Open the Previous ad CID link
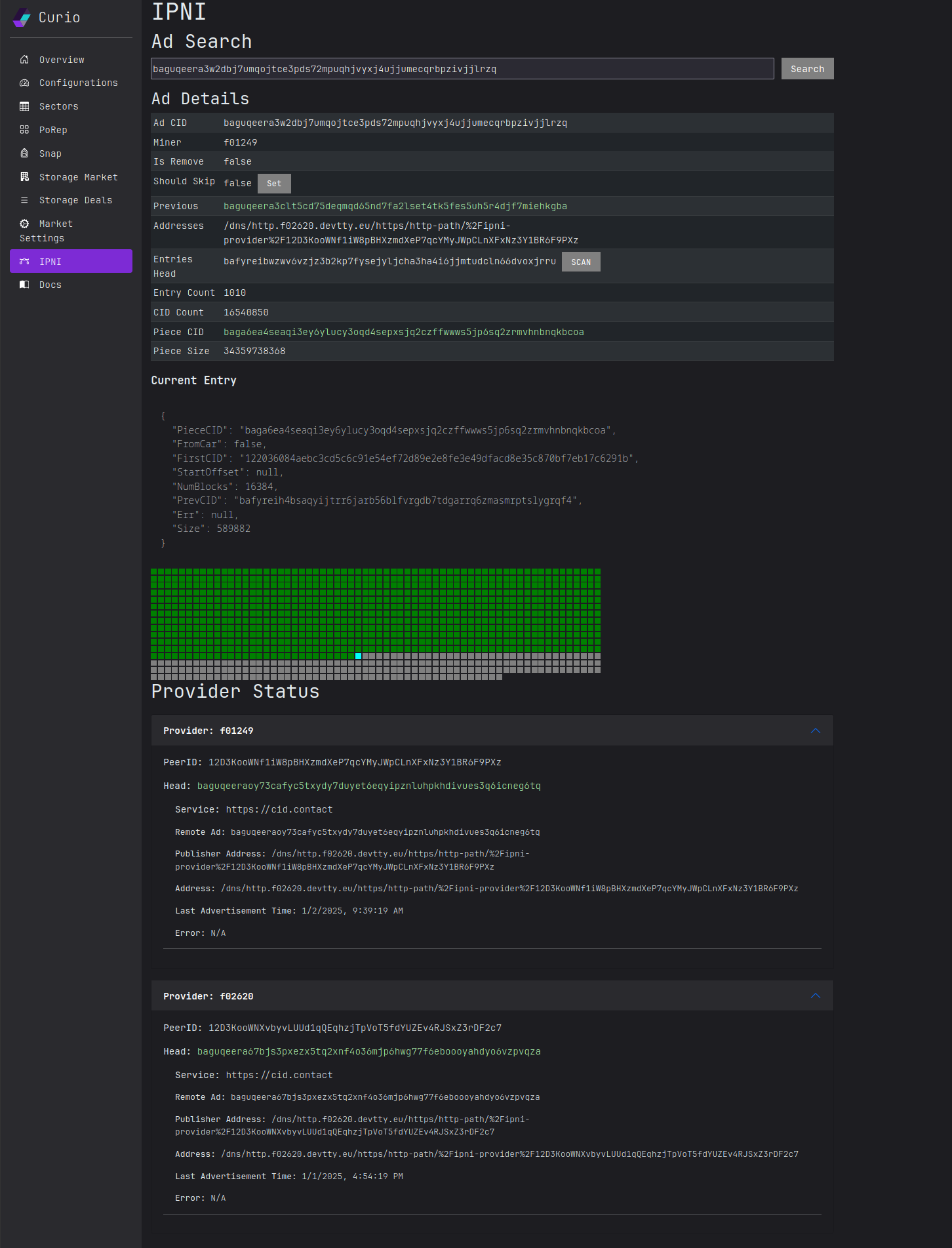This screenshot has width=952, height=1248. coord(395,207)
